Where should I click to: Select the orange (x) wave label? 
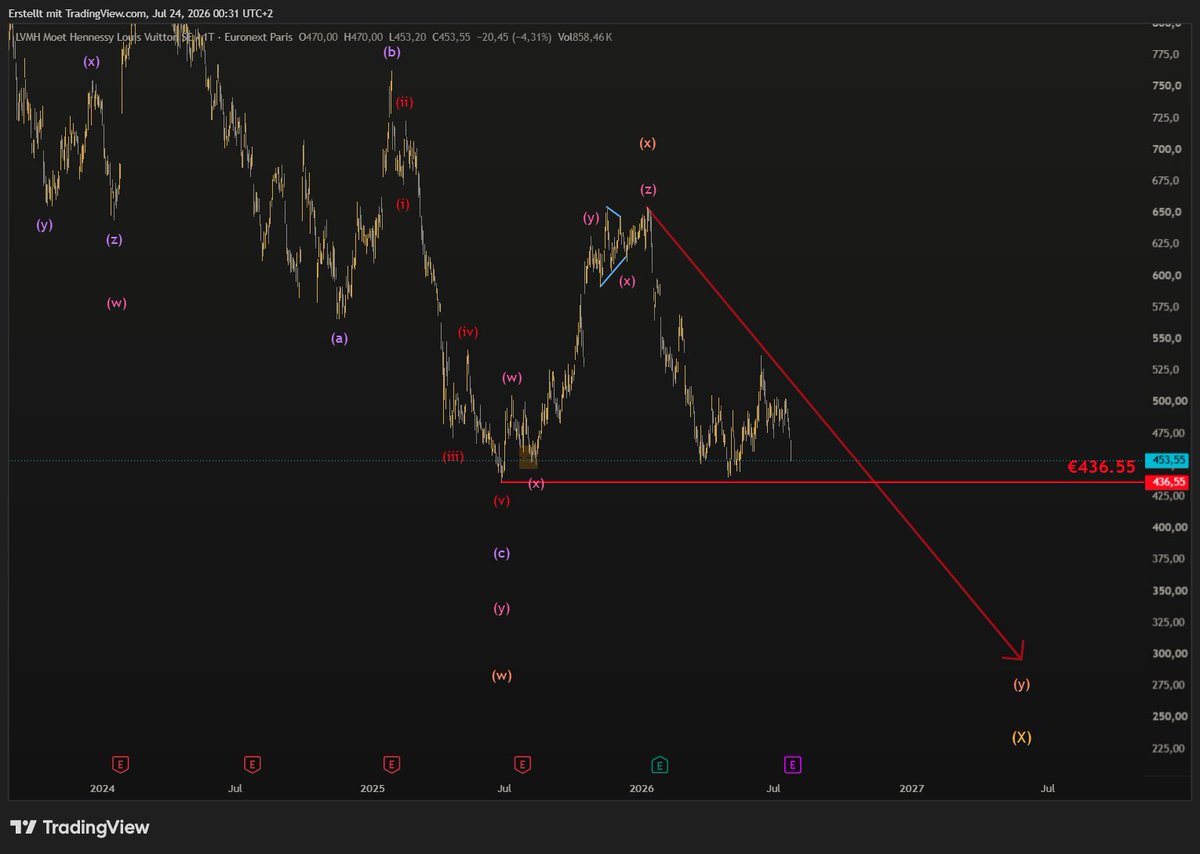(647, 143)
